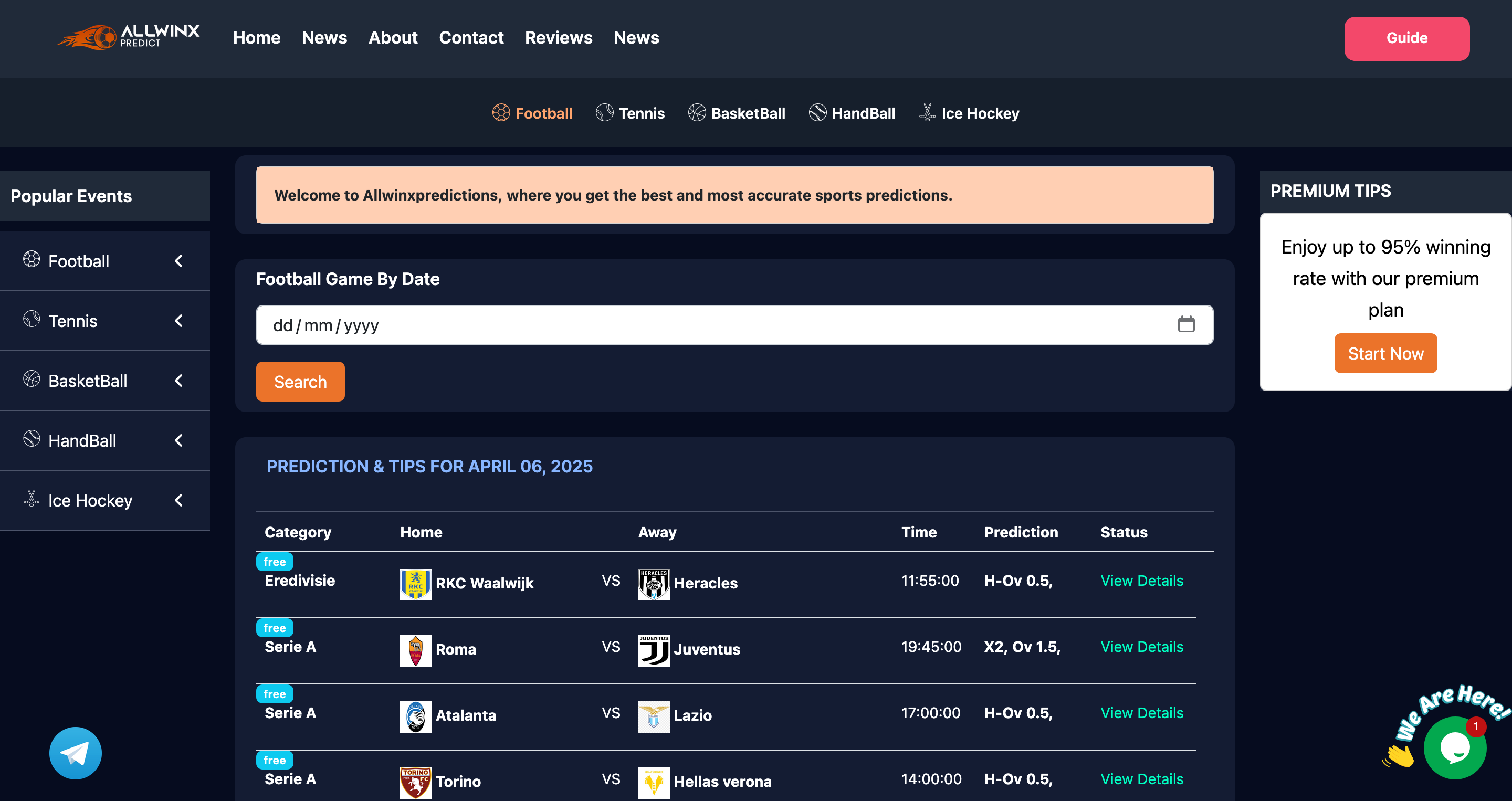Click the Prediction & Tips for April 06, 2025 heading
Screen dimensions: 1512x801
[x=429, y=467]
